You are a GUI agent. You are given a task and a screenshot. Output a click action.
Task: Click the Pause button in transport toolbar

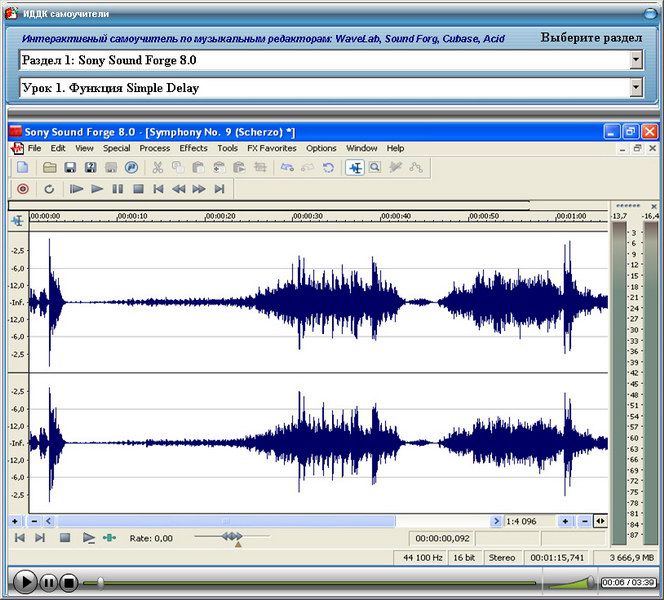tap(117, 188)
